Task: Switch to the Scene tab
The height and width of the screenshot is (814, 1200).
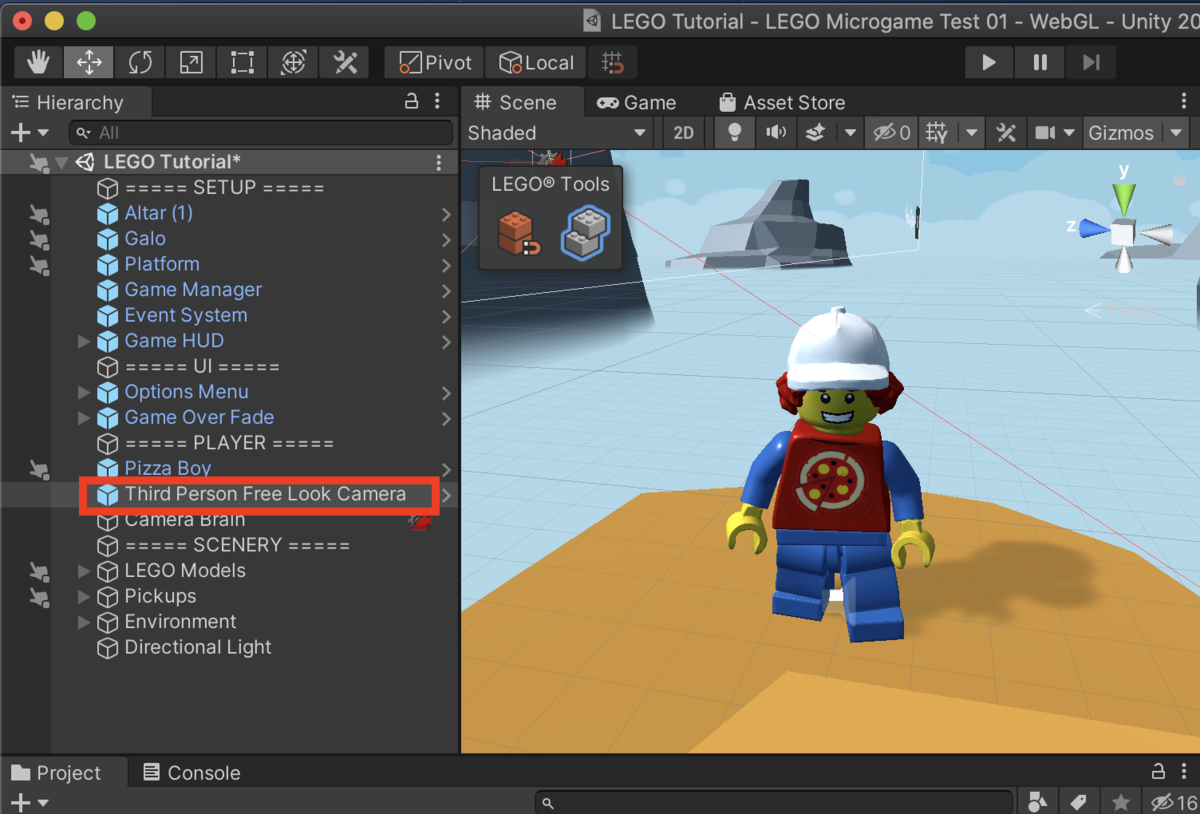Action: point(516,102)
